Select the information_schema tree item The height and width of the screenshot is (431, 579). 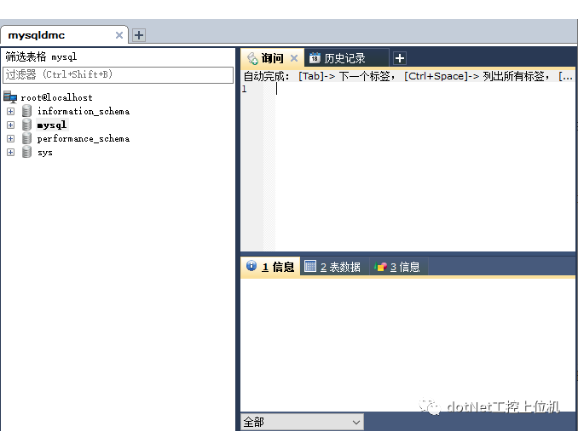[83, 111]
